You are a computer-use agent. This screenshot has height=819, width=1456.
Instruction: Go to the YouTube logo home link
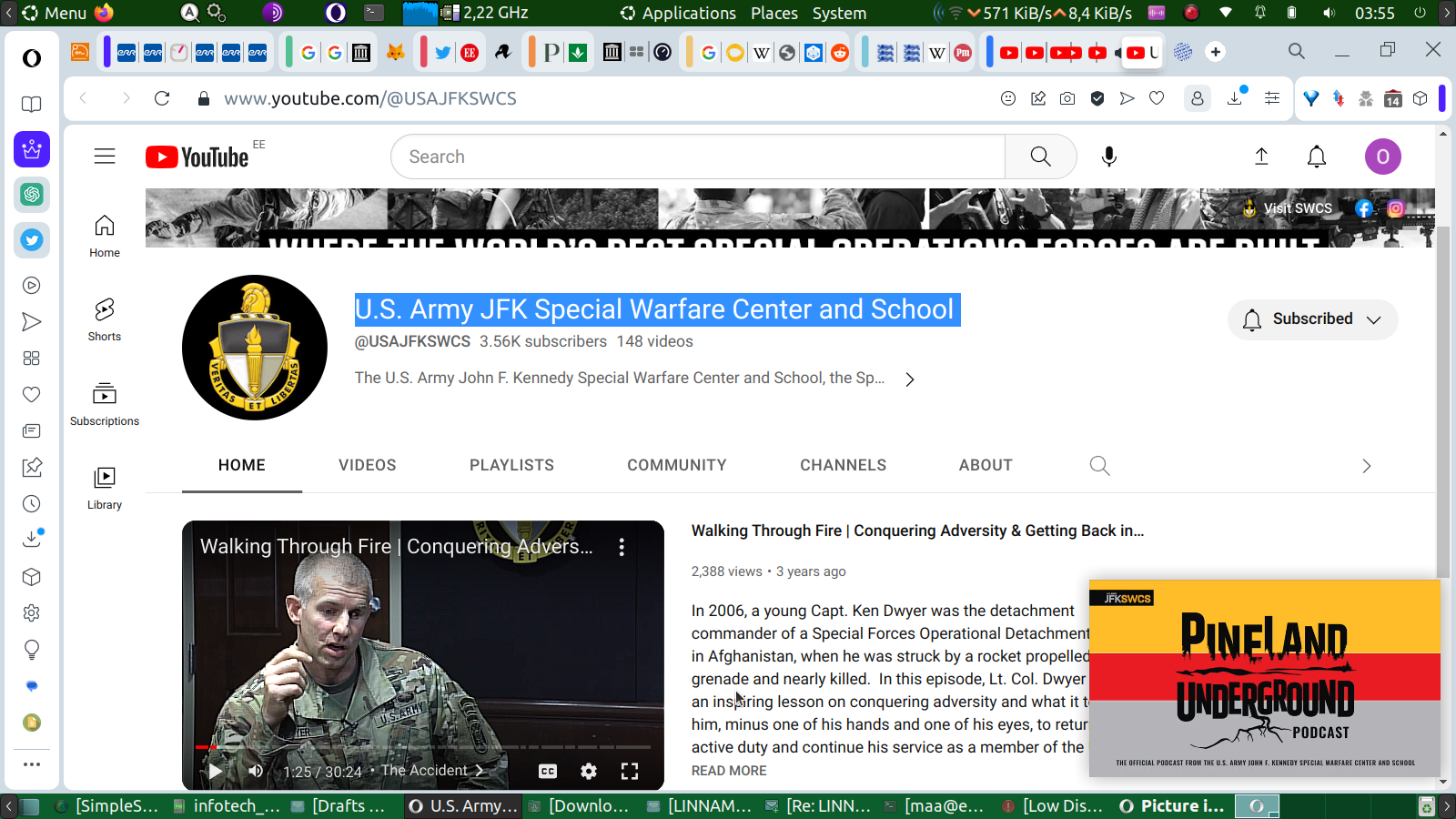tap(197, 157)
